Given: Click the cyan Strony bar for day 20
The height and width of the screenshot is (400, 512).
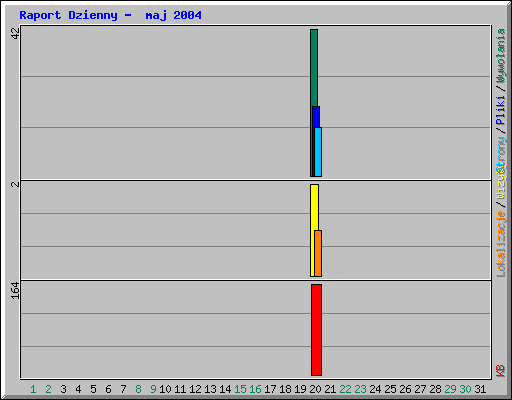Looking at the screenshot, I should [x=318, y=152].
